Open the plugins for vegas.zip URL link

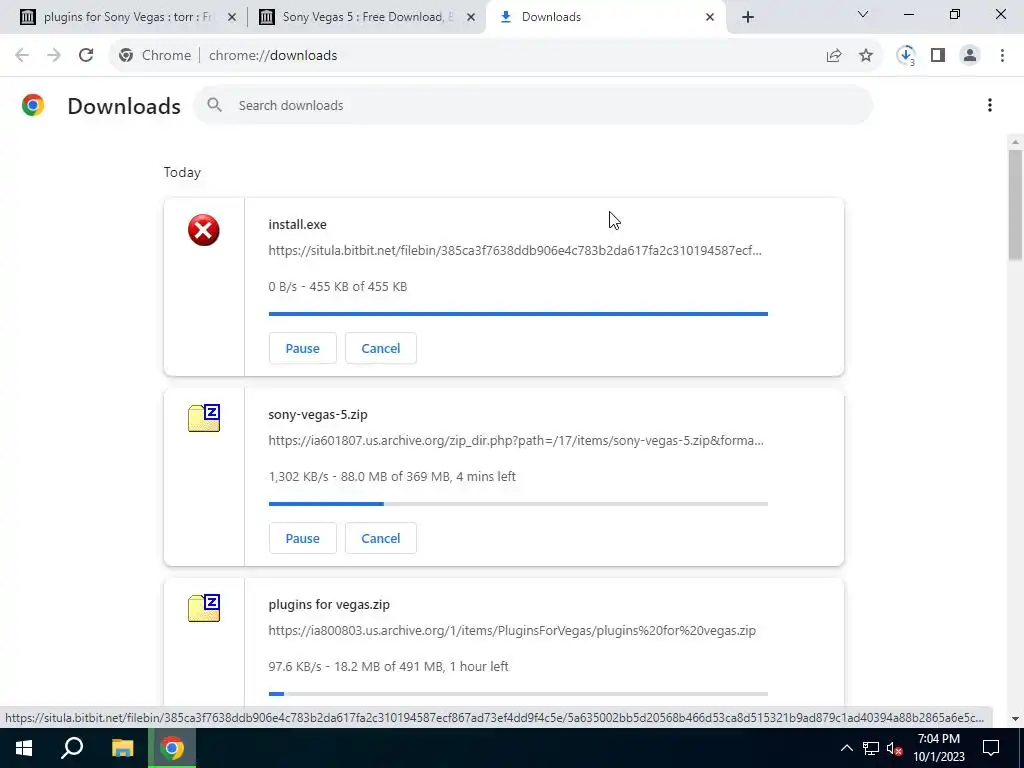click(512, 630)
